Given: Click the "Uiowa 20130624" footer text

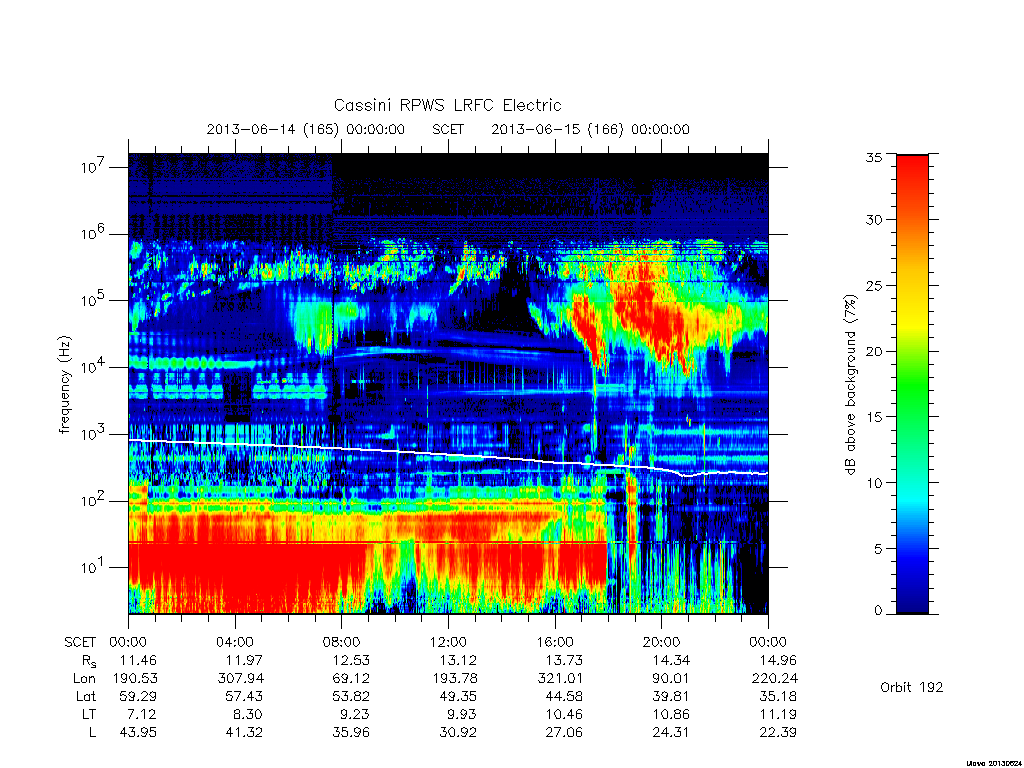Looking at the screenshot, I should coord(993,763).
